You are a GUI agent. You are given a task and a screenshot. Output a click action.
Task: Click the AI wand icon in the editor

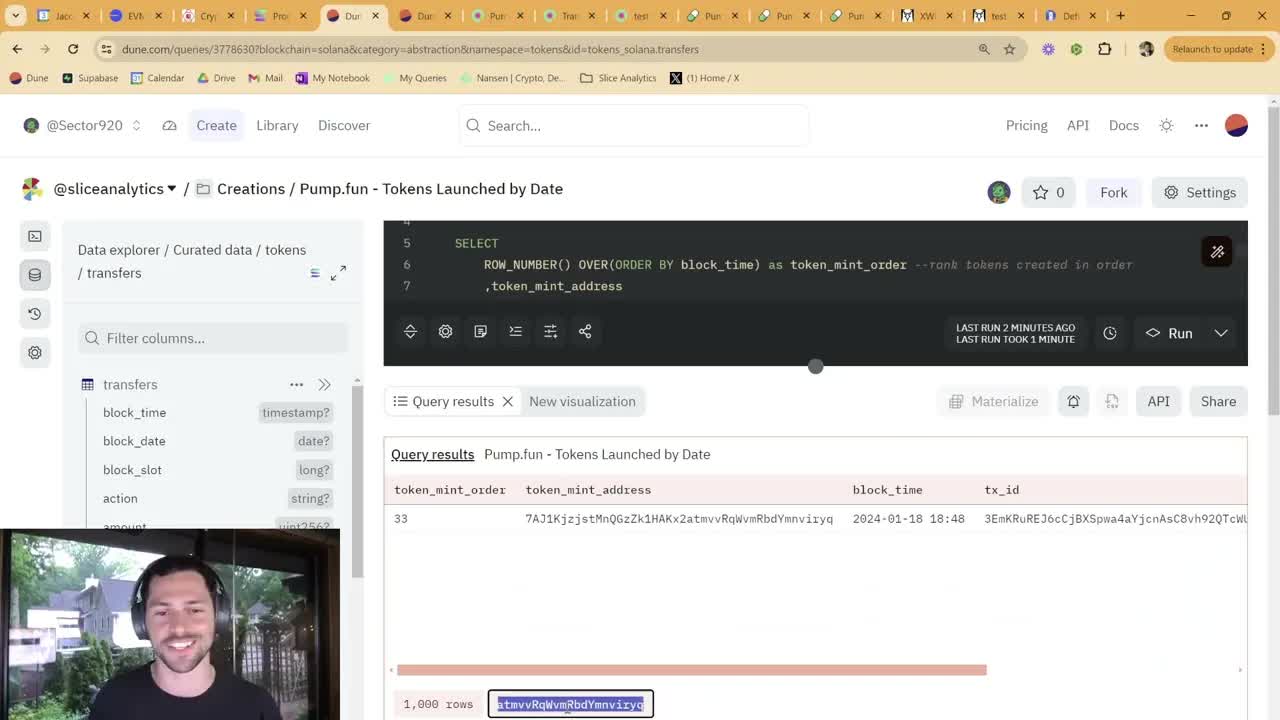click(1217, 252)
